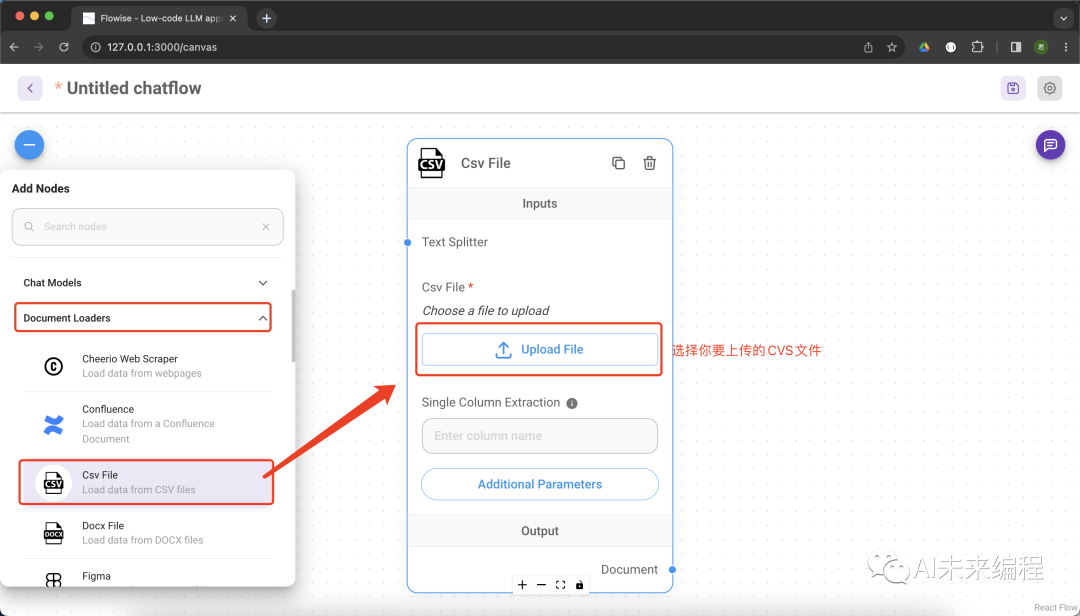Click the browser address bar URL
This screenshot has width=1080, height=616.
point(162,47)
